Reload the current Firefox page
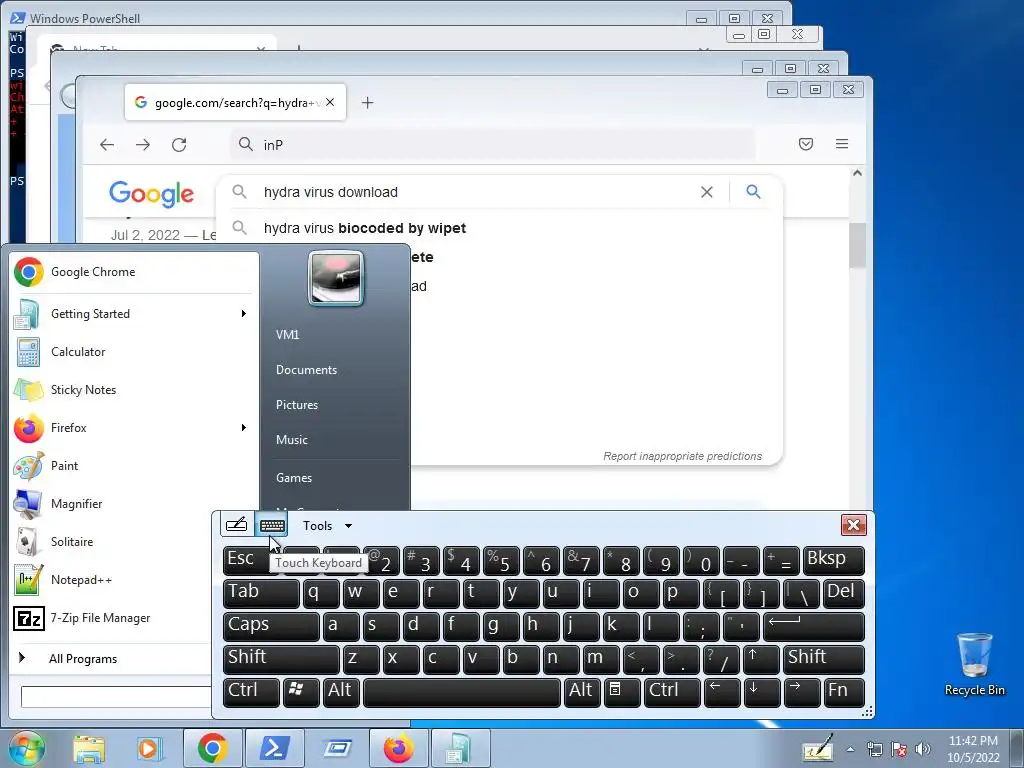 pyautogui.click(x=179, y=145)
